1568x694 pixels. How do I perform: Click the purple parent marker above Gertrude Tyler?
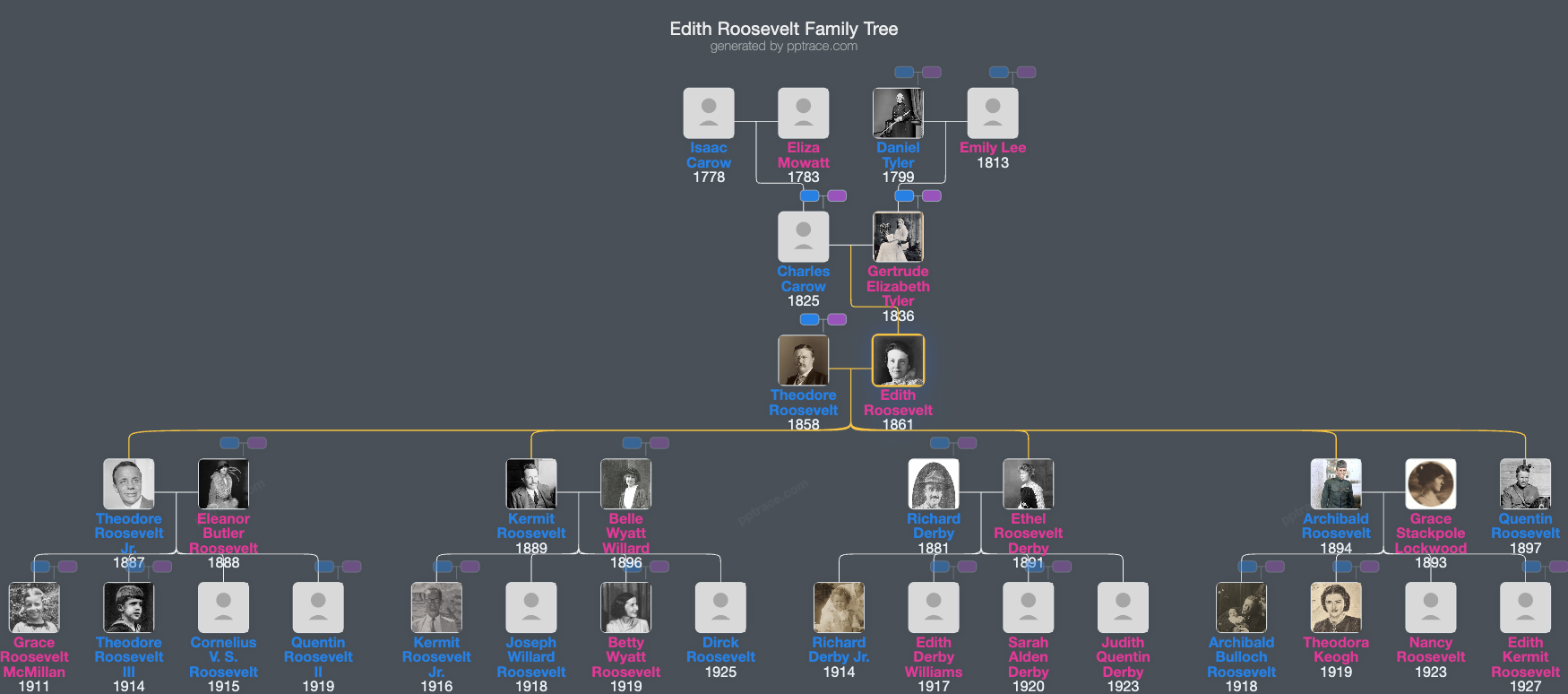click(x=932, y=195)
